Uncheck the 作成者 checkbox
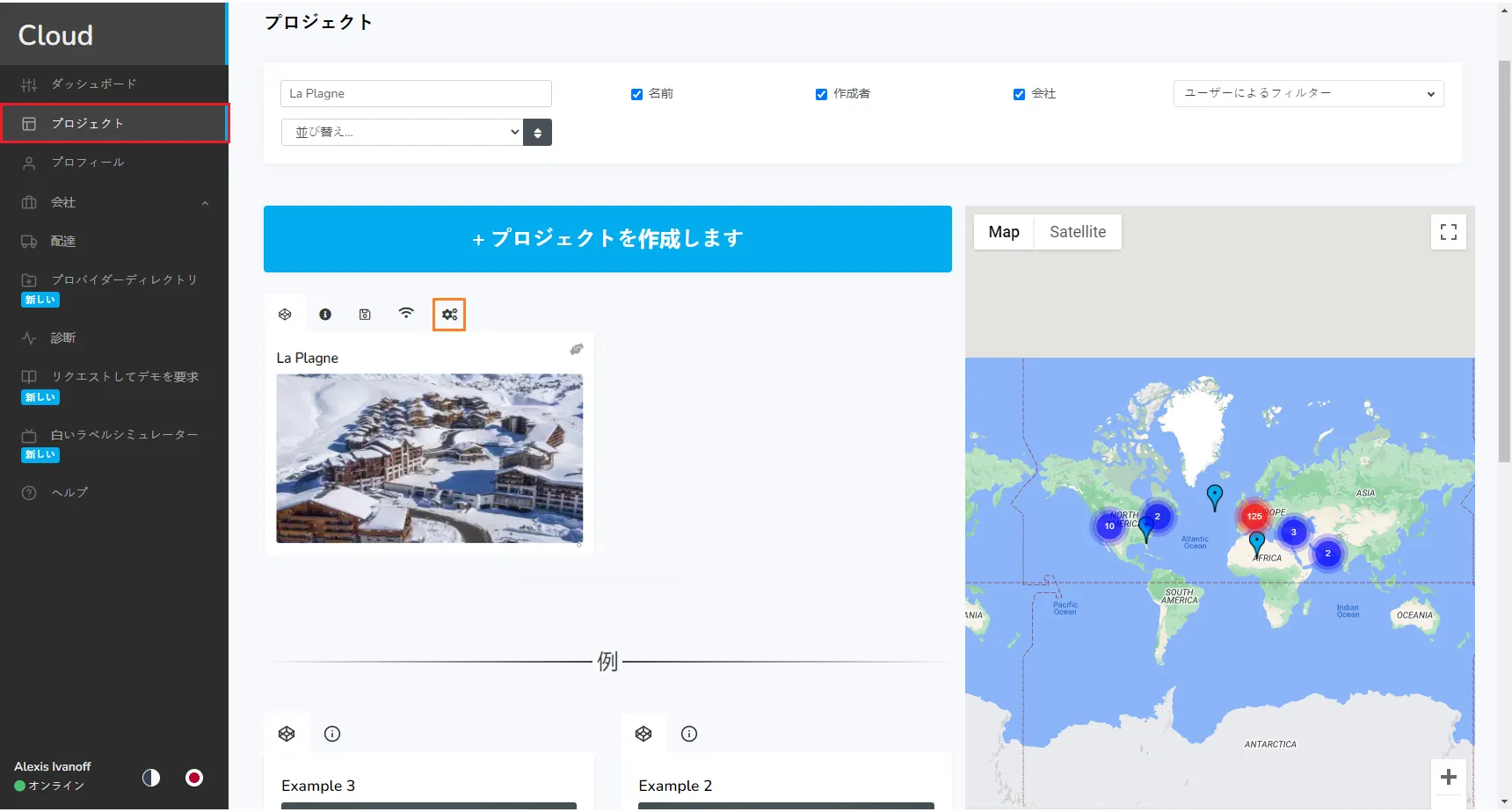Screen dimensions: 1512x812 coord(821,94)
